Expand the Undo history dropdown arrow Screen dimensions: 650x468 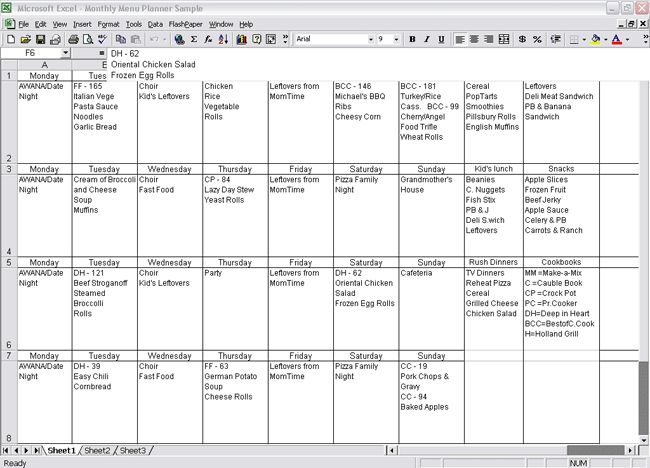point(165,39)
